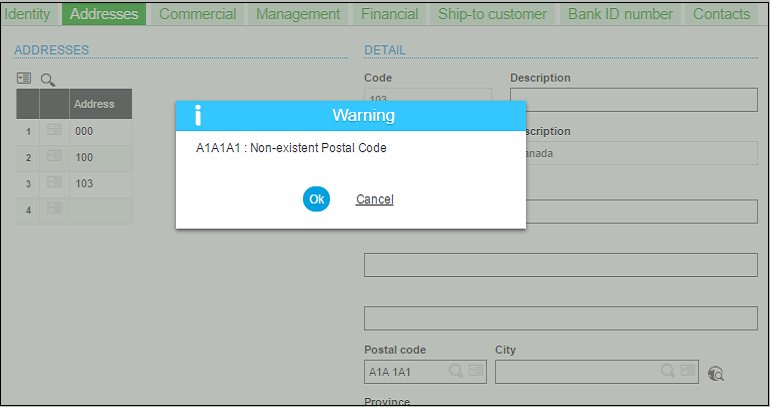Select the Ship-to customer tab
The image size is (771, 407).
coord(492,14)
